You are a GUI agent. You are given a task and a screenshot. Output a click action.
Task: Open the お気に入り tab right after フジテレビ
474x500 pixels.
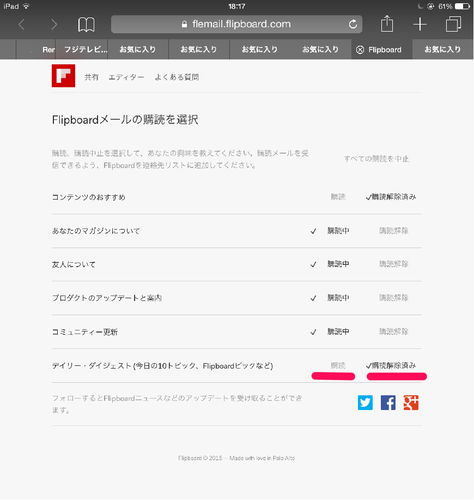tap(138, 49)
